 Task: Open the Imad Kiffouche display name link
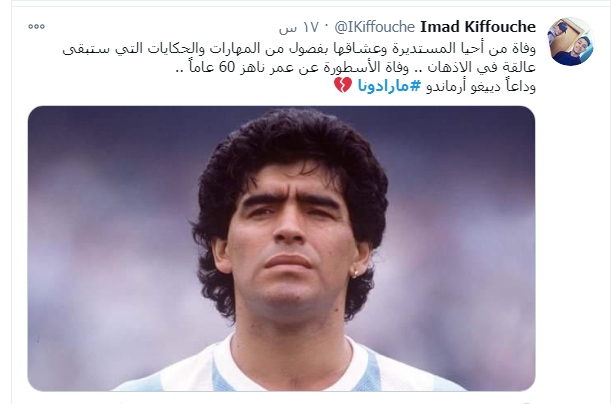478,27
